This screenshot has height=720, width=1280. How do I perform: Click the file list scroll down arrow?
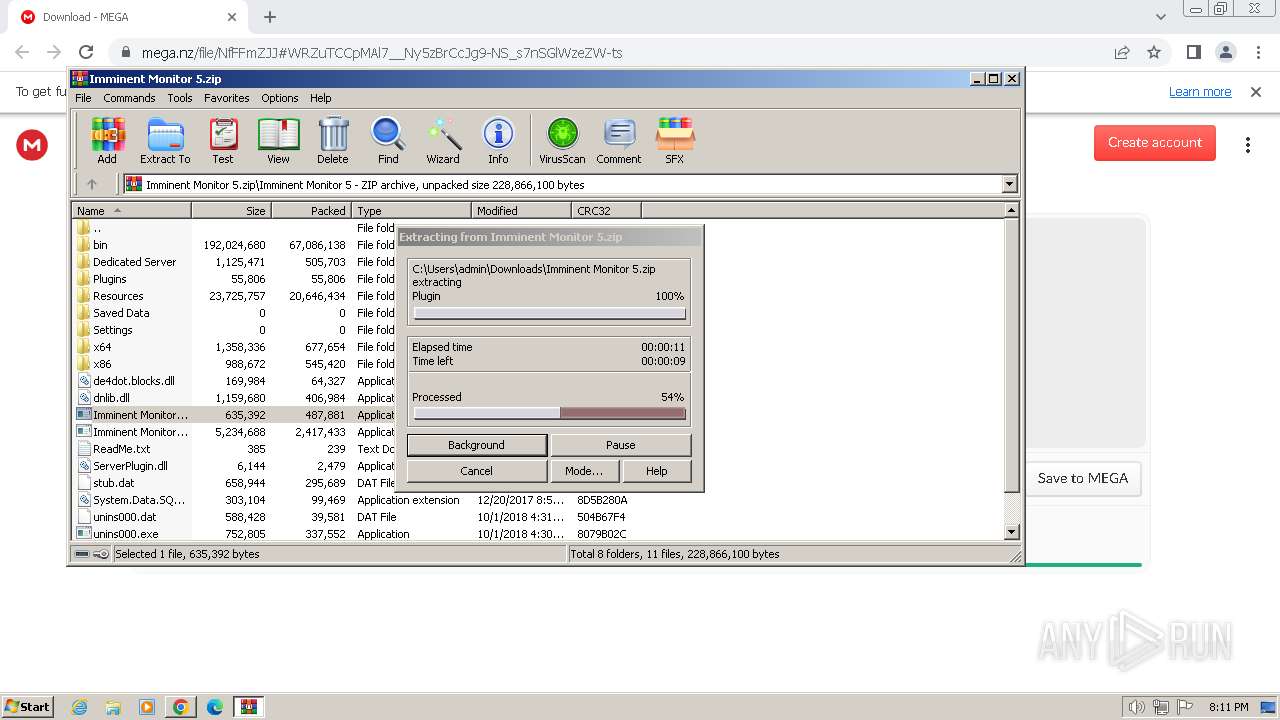point(1011,532)
